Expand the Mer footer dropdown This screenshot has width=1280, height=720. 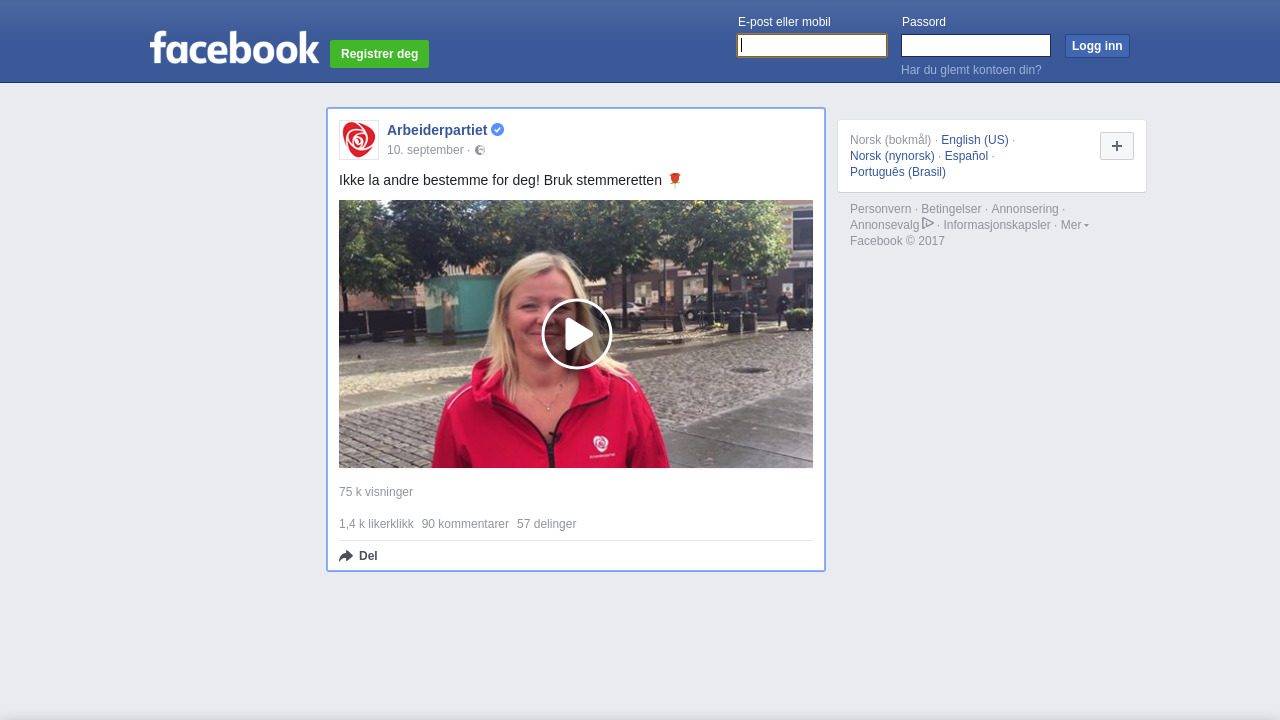(1074, 225)
